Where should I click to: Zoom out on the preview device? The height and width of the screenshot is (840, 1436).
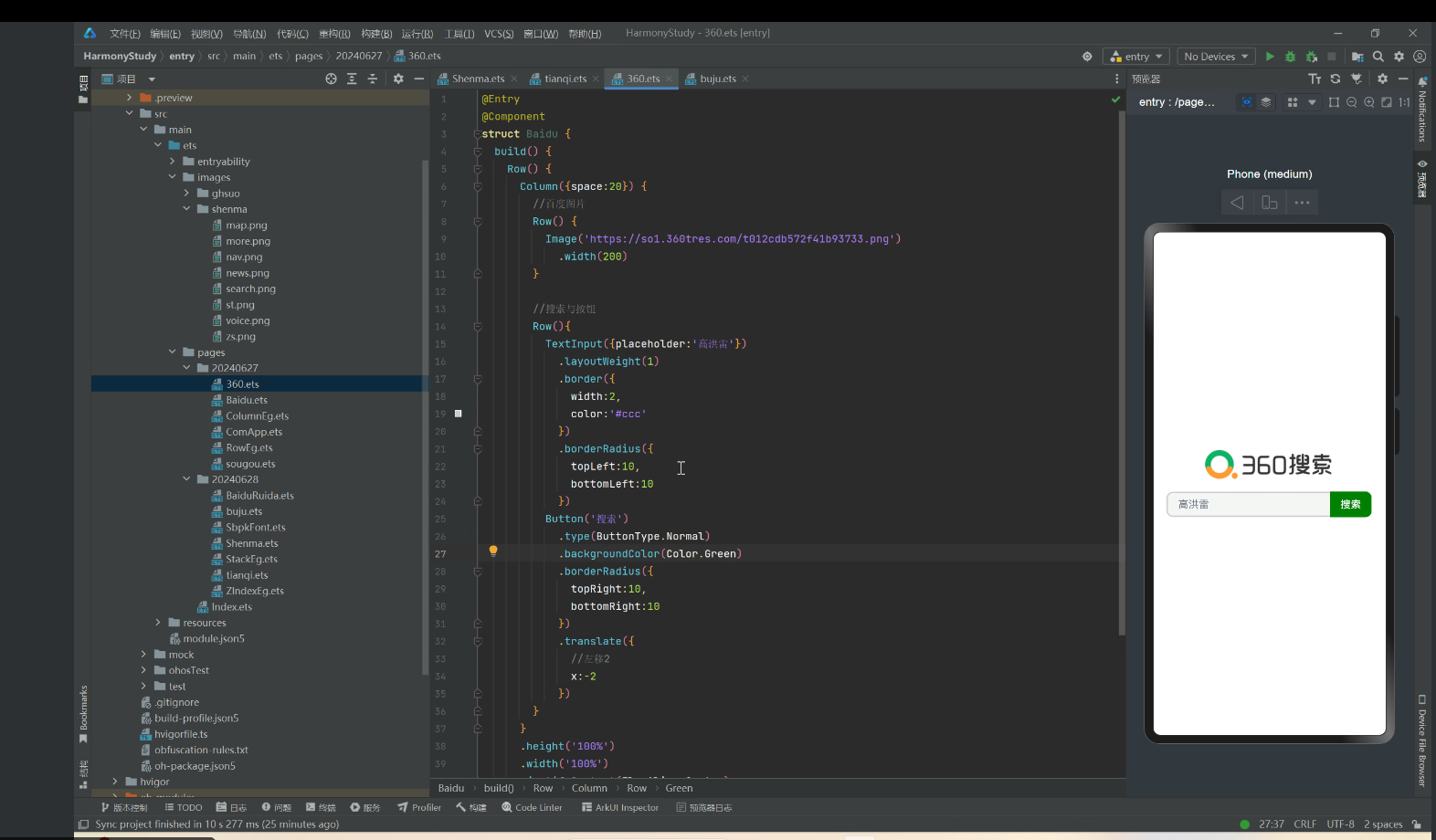click(x=1351, y=102)
